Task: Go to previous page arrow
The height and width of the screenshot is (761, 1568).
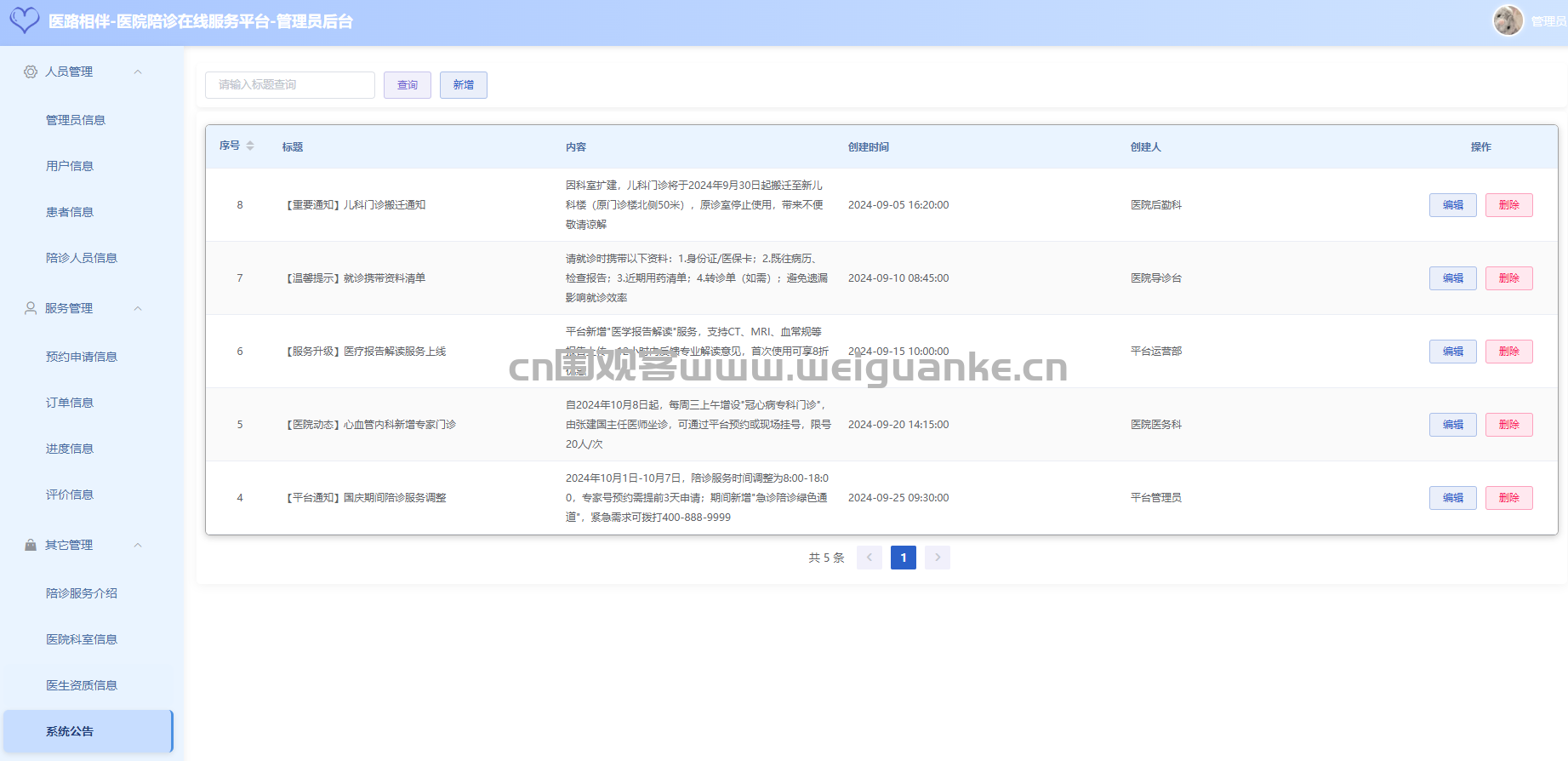Action: [869, 558]
